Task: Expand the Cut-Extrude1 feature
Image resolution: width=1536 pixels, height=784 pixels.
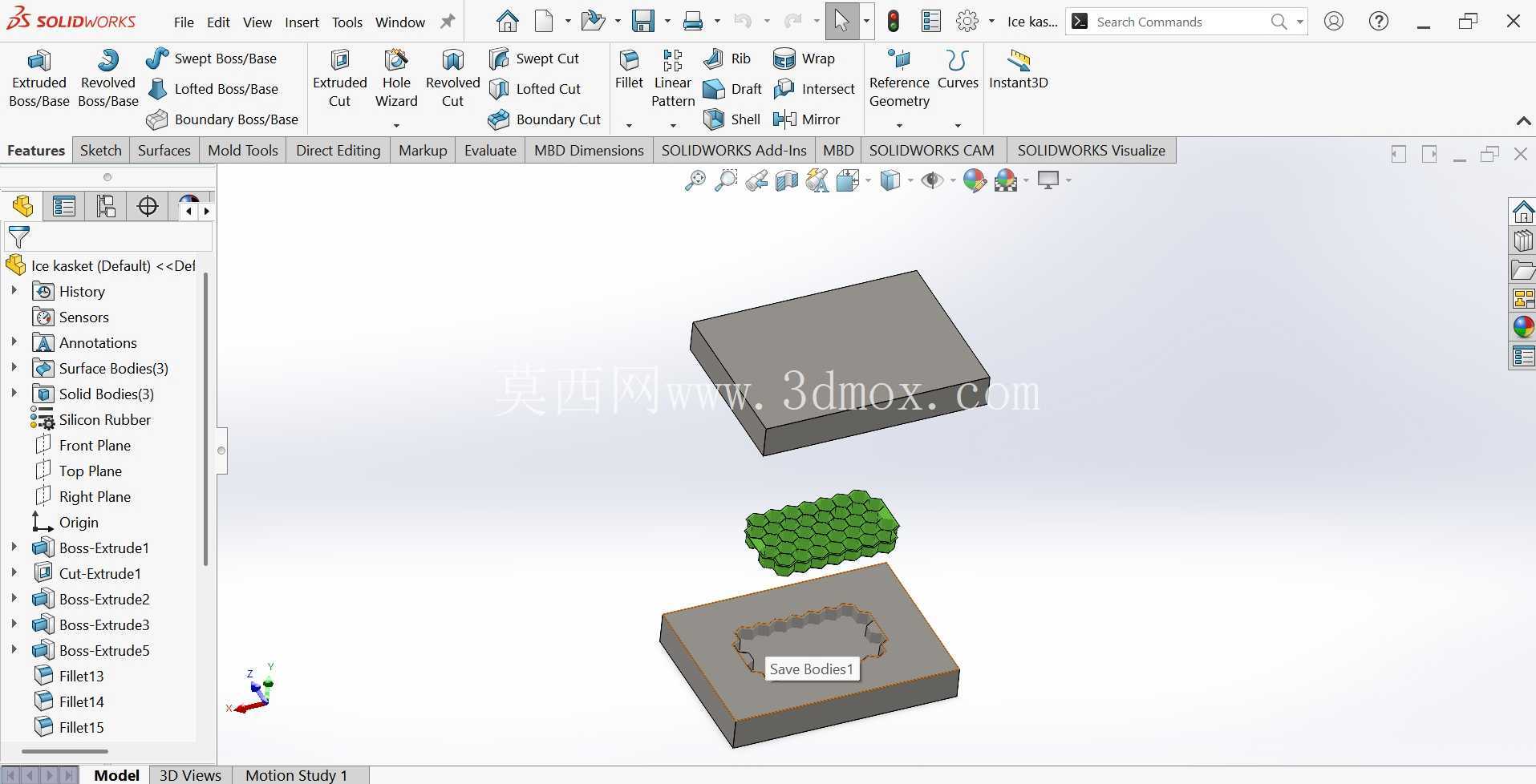Action: point(14,573)
